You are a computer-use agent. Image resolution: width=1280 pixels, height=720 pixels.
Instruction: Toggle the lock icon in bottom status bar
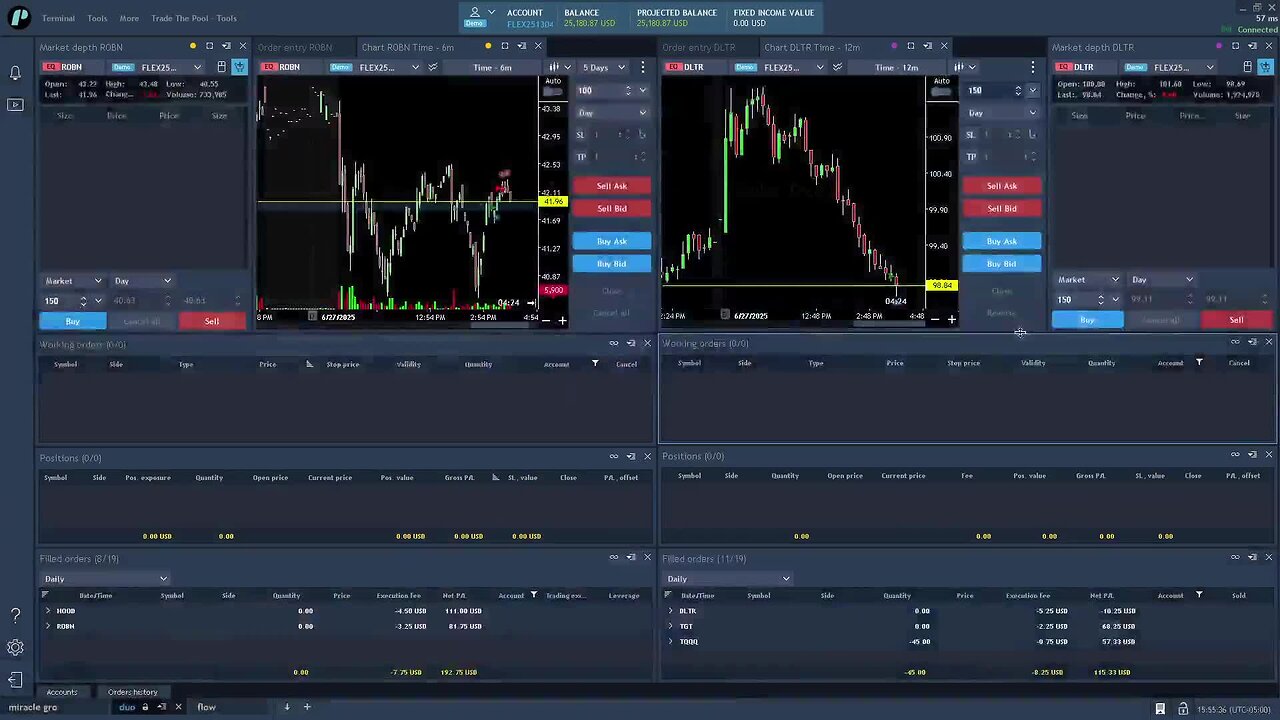coord(1182,709)
